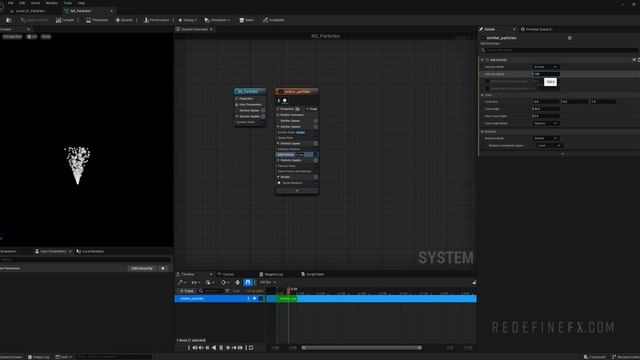Image resolution: width=640 pixels, height=360 pixels.
Task: Click the Baker toolbar button
Action: tap(247, 20)
